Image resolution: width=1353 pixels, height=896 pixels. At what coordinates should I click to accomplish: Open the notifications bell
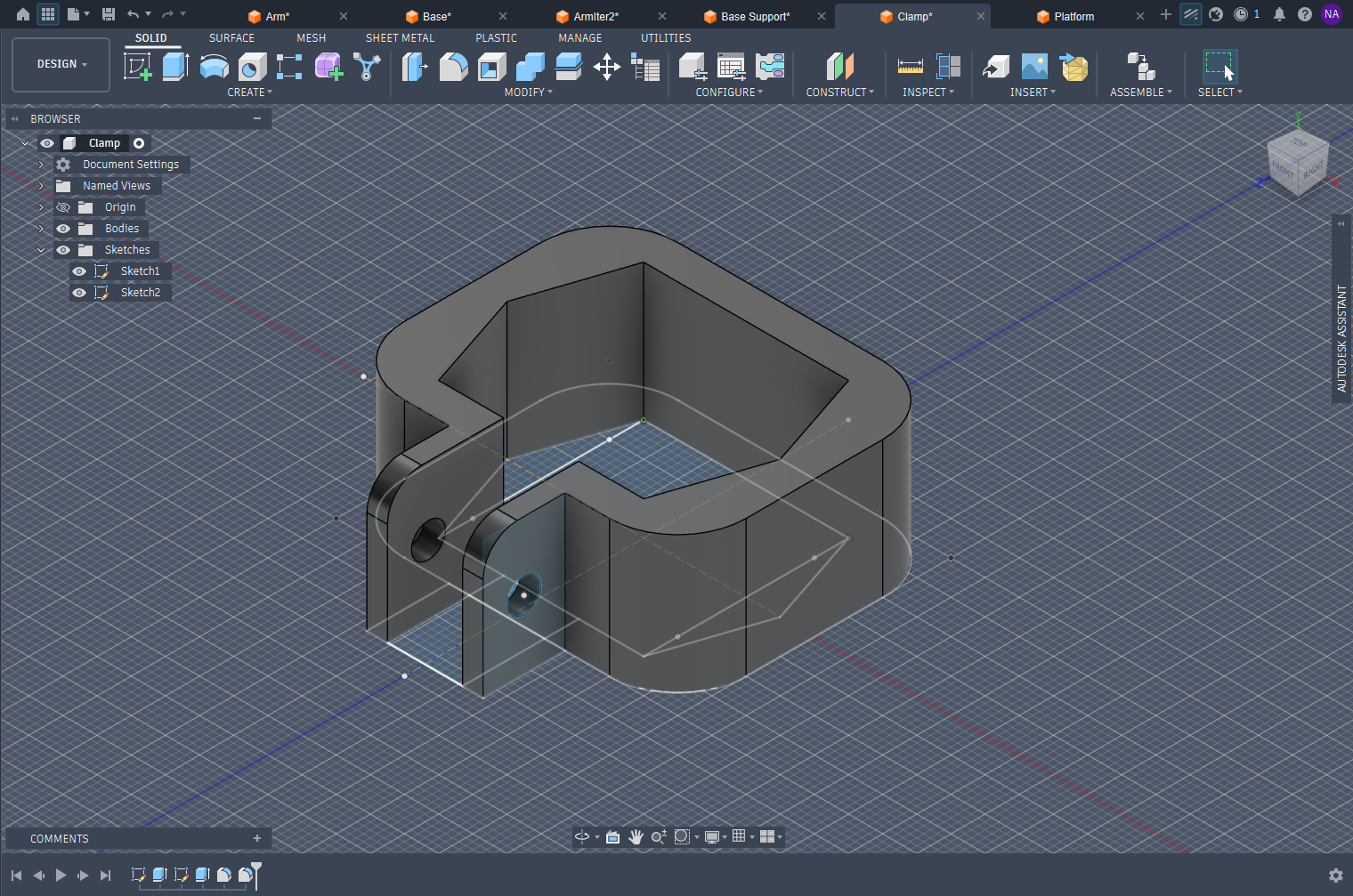[x=1279, y=14]
